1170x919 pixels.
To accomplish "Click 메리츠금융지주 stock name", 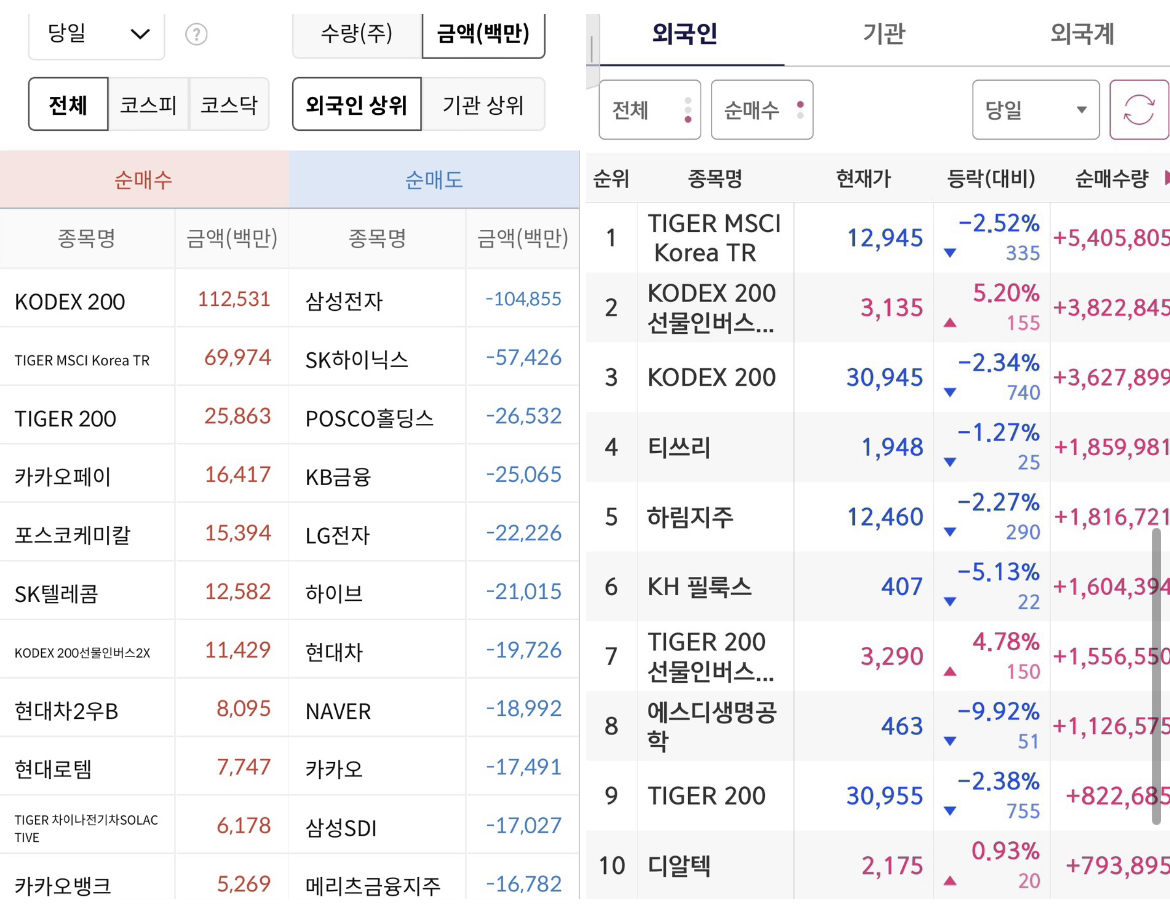I will (x=372, y=886).
